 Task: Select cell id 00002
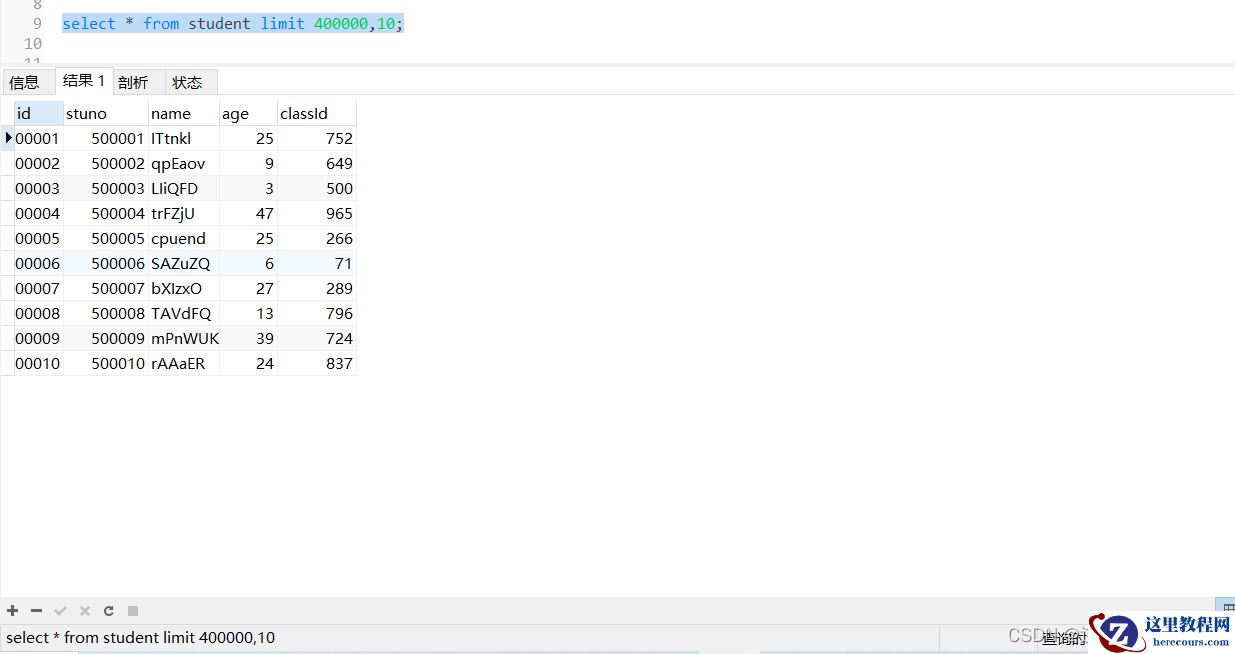coord(39,163)
